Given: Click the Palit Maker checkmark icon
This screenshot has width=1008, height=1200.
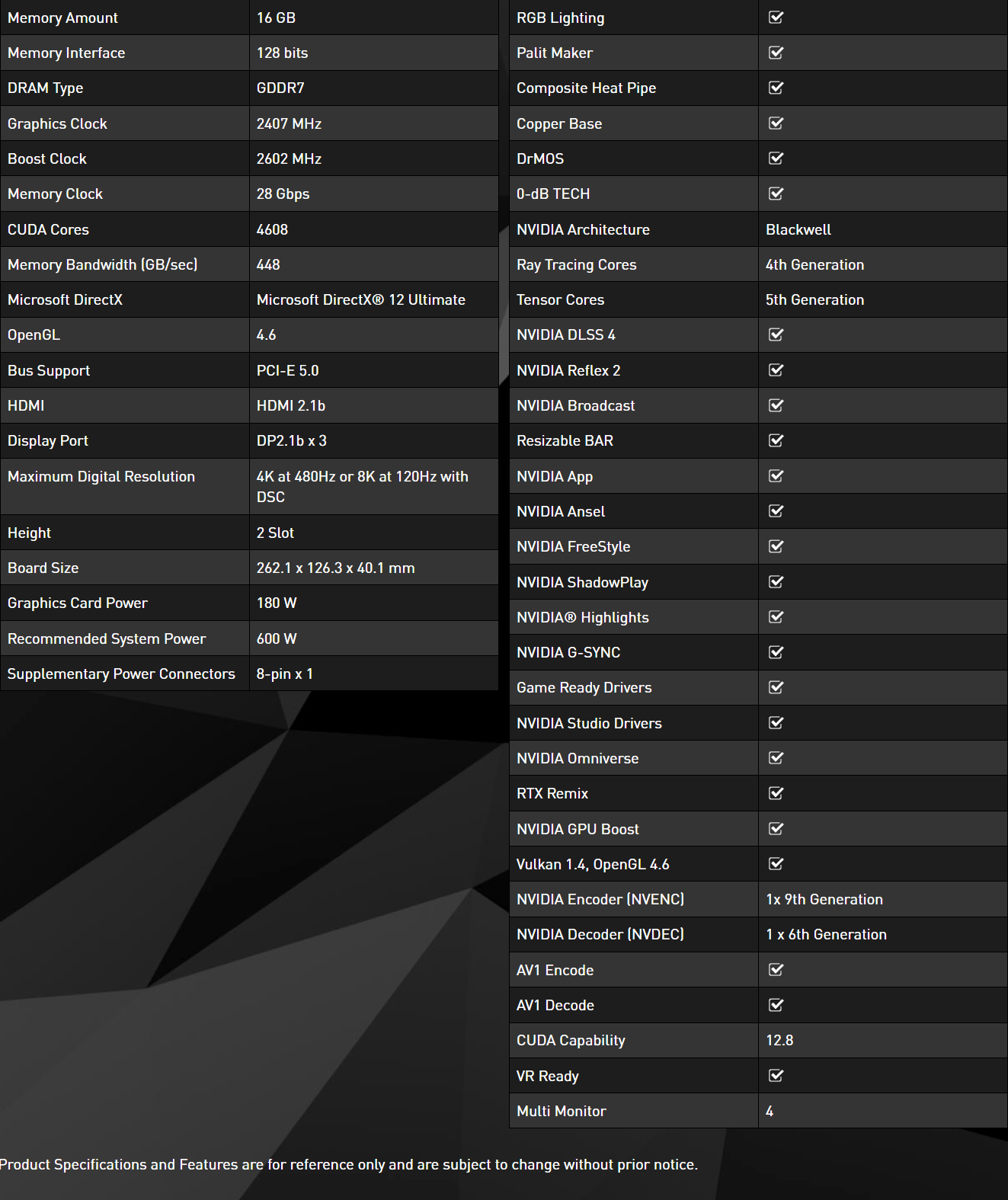Looking at the screenshot, I should [x=776, y=53].
